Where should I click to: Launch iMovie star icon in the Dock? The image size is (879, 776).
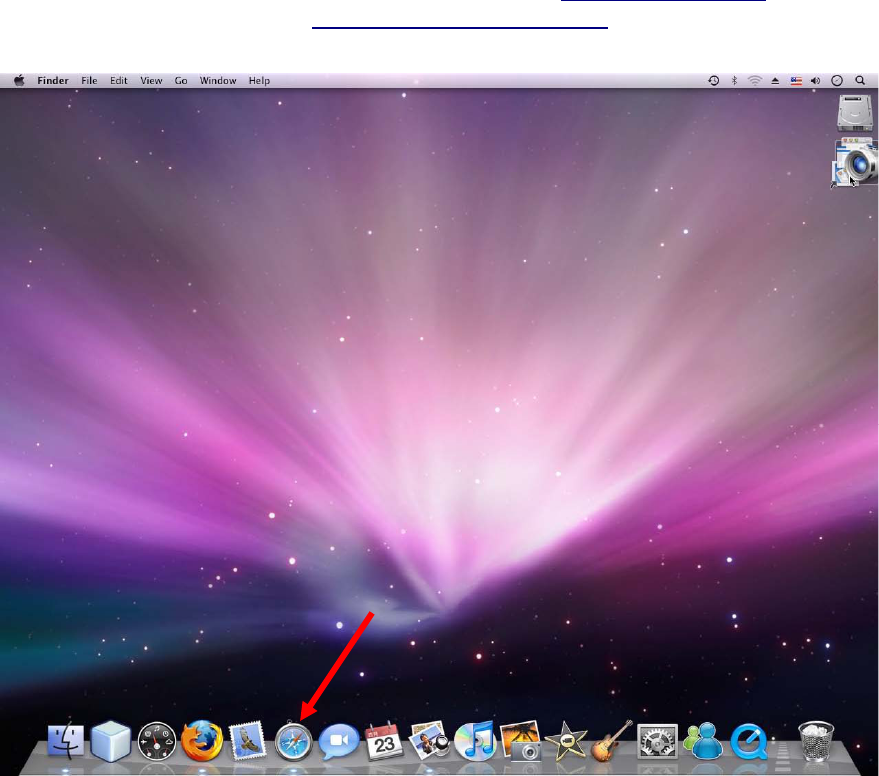[566, 741]
